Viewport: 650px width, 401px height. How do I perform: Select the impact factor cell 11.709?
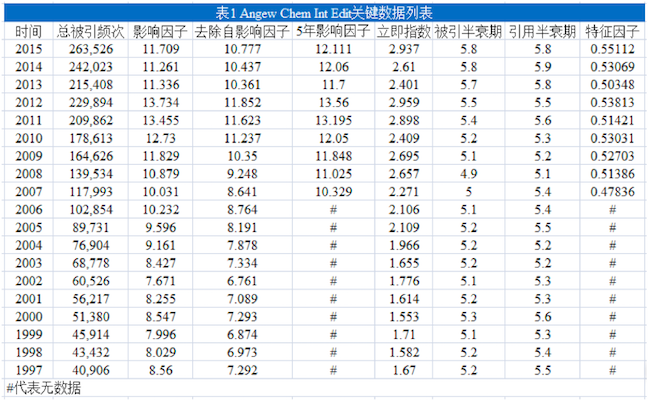161,49
